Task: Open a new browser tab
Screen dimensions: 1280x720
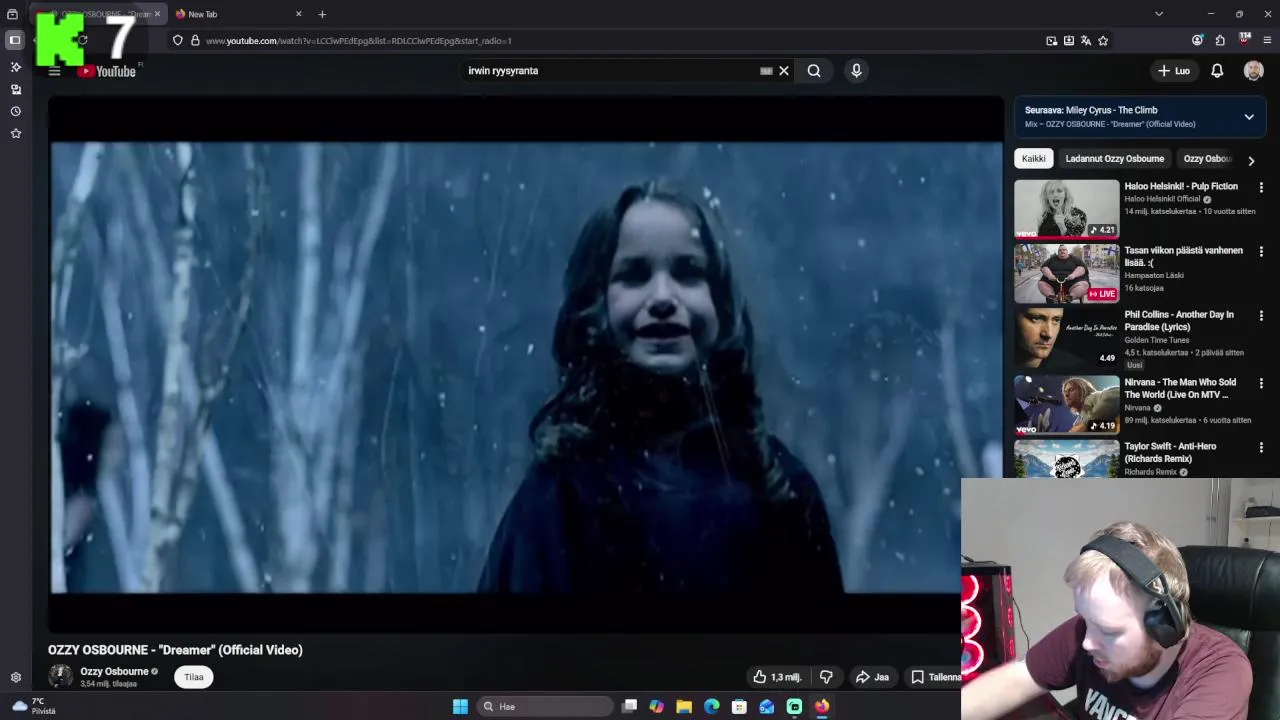Action: 322,14
